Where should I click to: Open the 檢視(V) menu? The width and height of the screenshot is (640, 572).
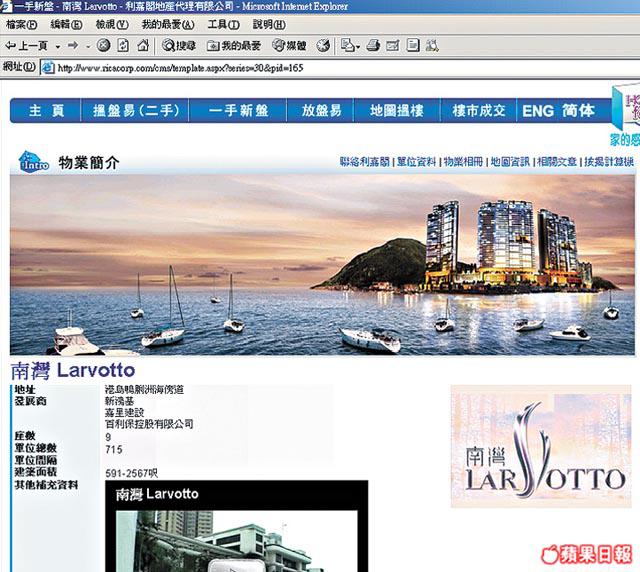click(111, 25)
